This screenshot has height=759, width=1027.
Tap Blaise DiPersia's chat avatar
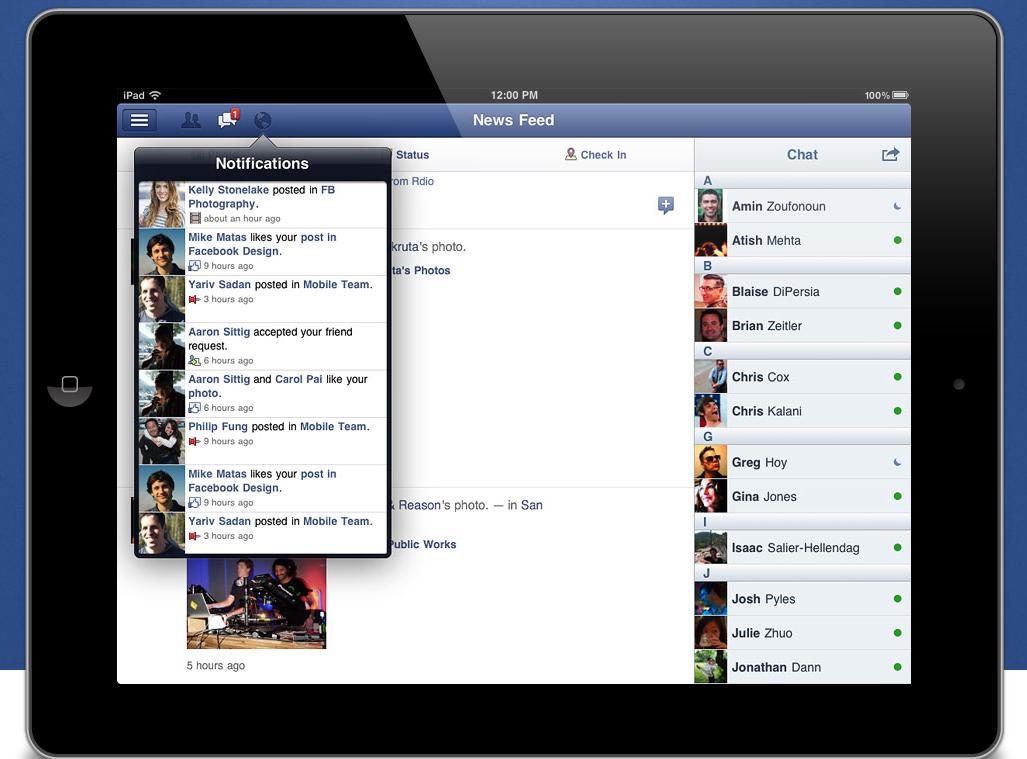[711, 291]
